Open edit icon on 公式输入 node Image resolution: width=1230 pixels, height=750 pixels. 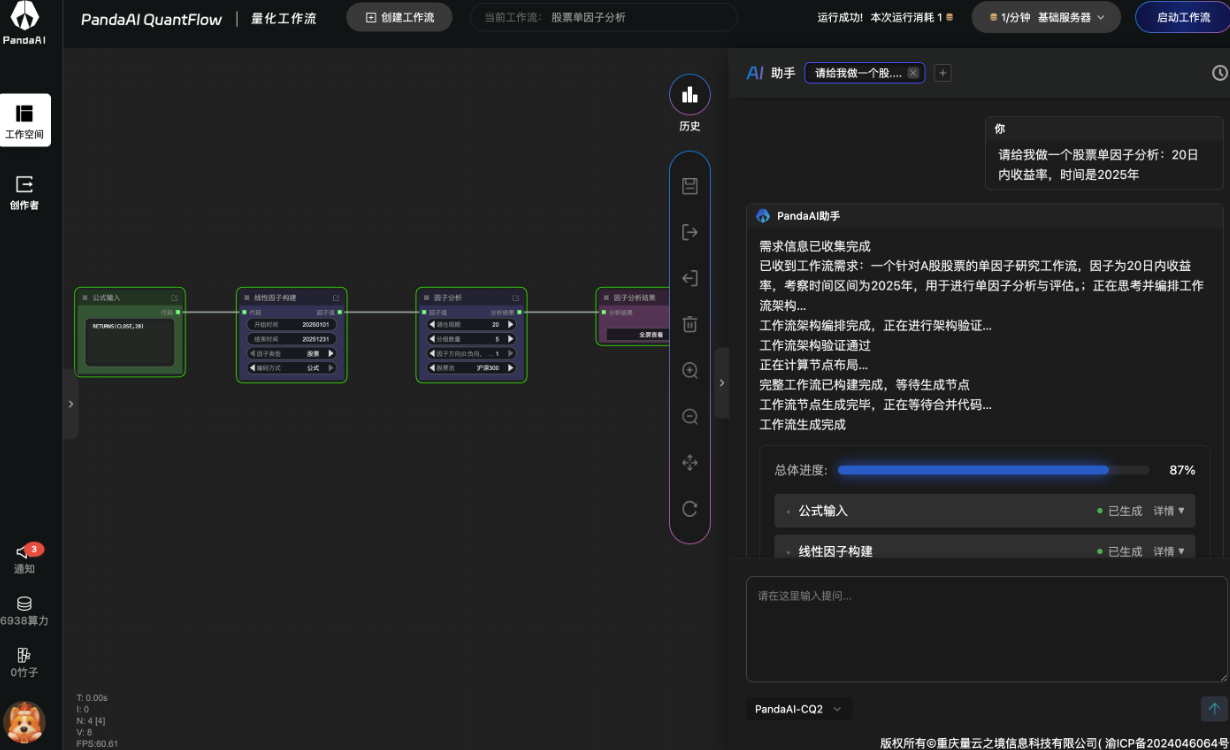click(x=174, y=298)
